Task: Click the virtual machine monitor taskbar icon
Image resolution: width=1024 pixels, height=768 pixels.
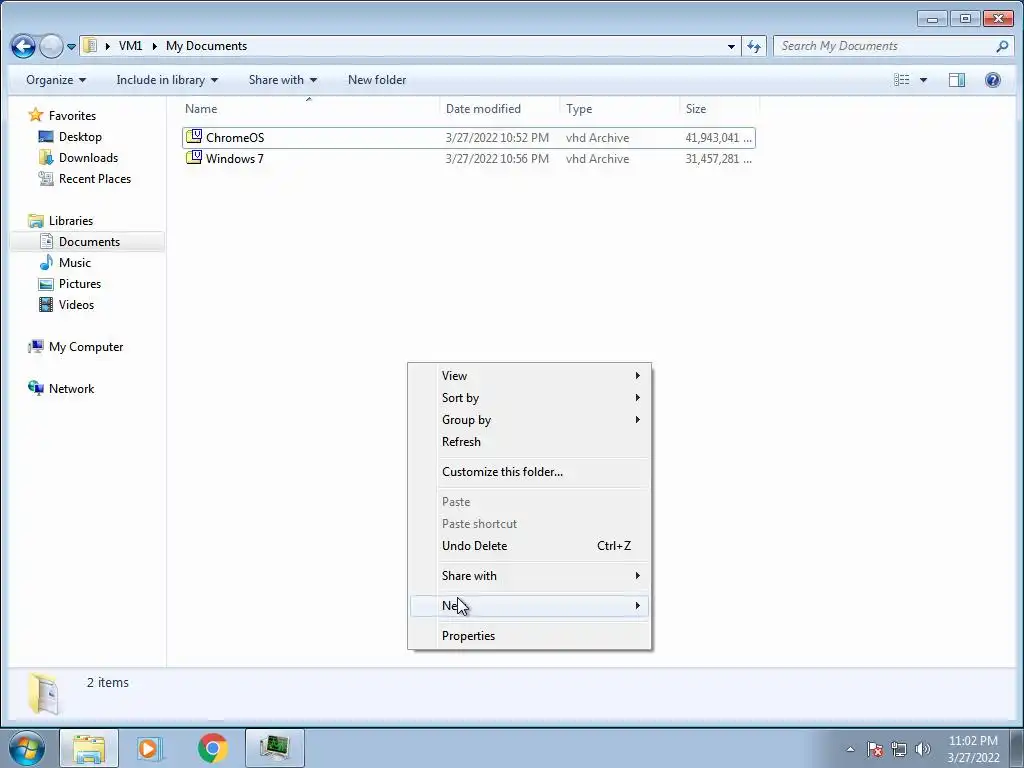Action: coord(274,748)
